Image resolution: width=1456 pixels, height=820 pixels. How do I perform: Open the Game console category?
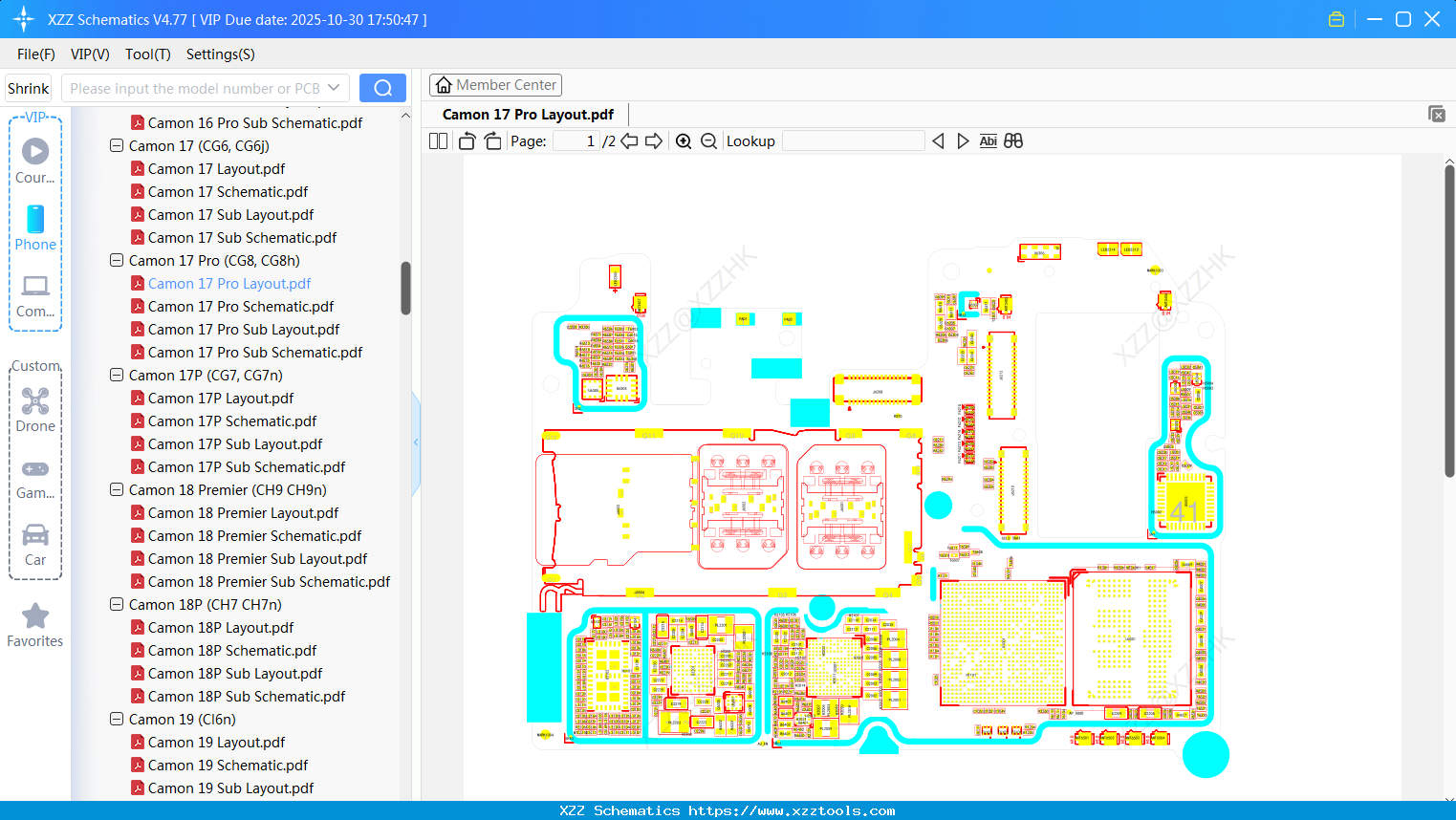[35, 479]
